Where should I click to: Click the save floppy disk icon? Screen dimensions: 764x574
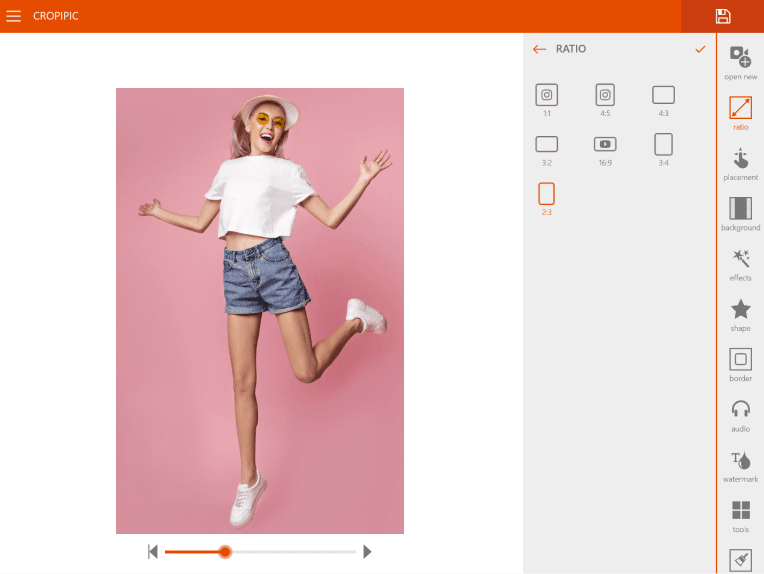point(722,16)
